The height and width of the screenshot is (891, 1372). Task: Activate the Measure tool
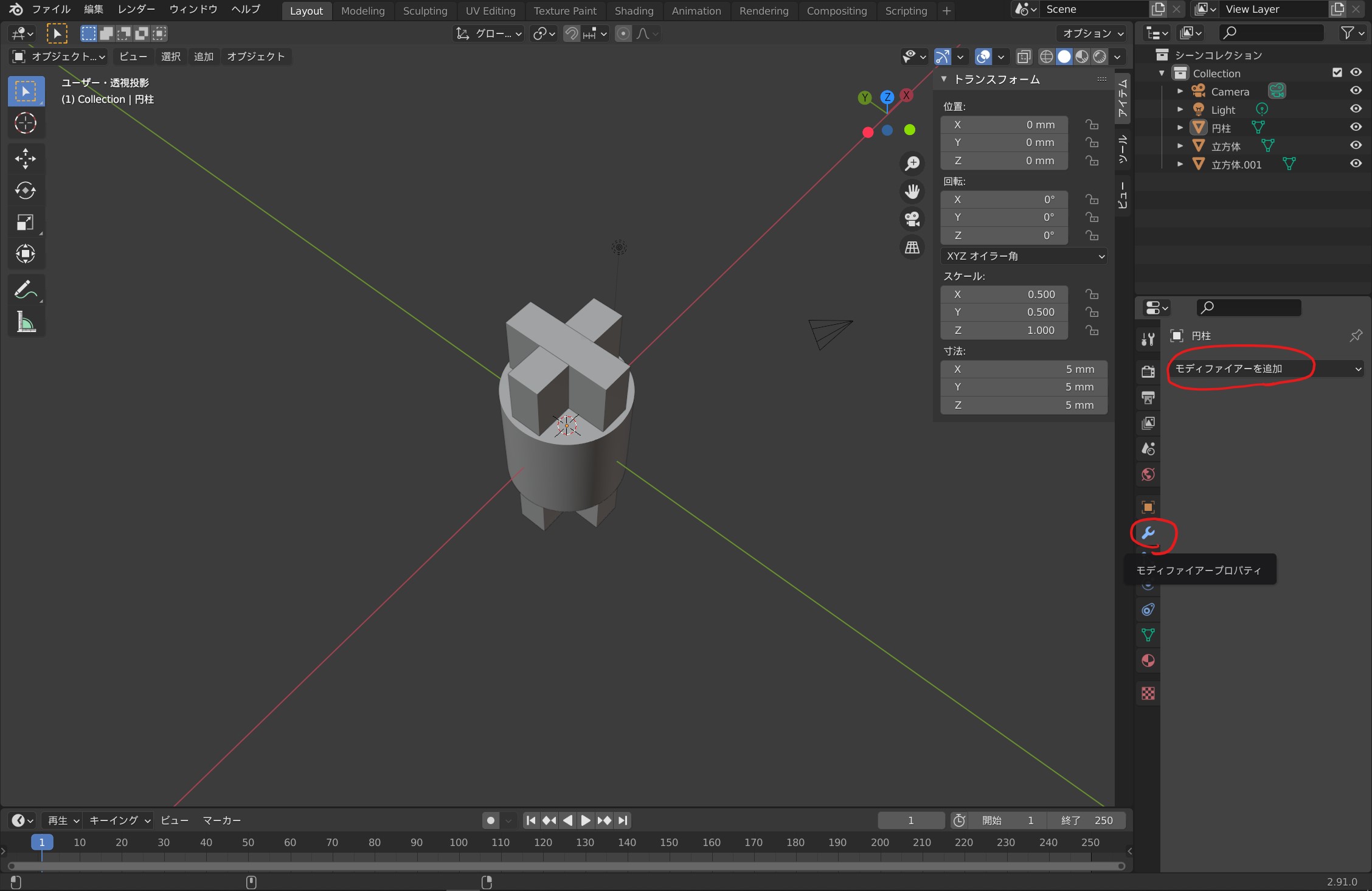(x=25, y=322)
